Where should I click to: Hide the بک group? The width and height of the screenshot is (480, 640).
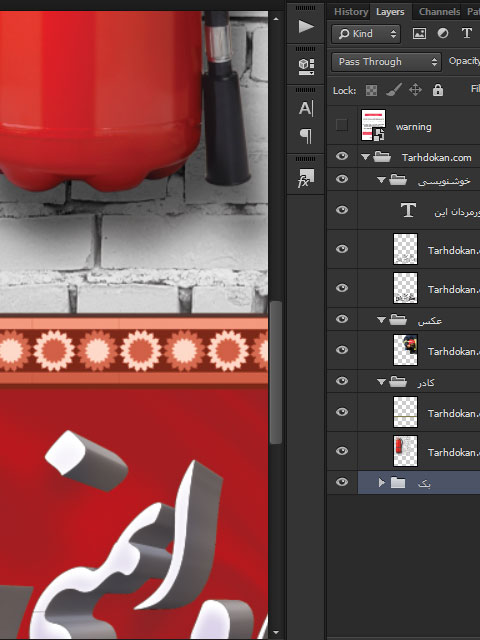342,482
